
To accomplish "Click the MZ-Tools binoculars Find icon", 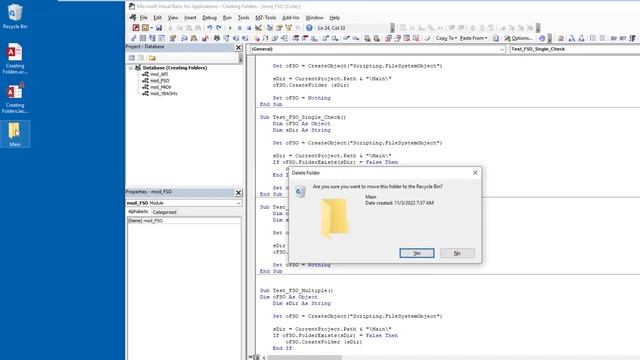I will tap(217, 38).
